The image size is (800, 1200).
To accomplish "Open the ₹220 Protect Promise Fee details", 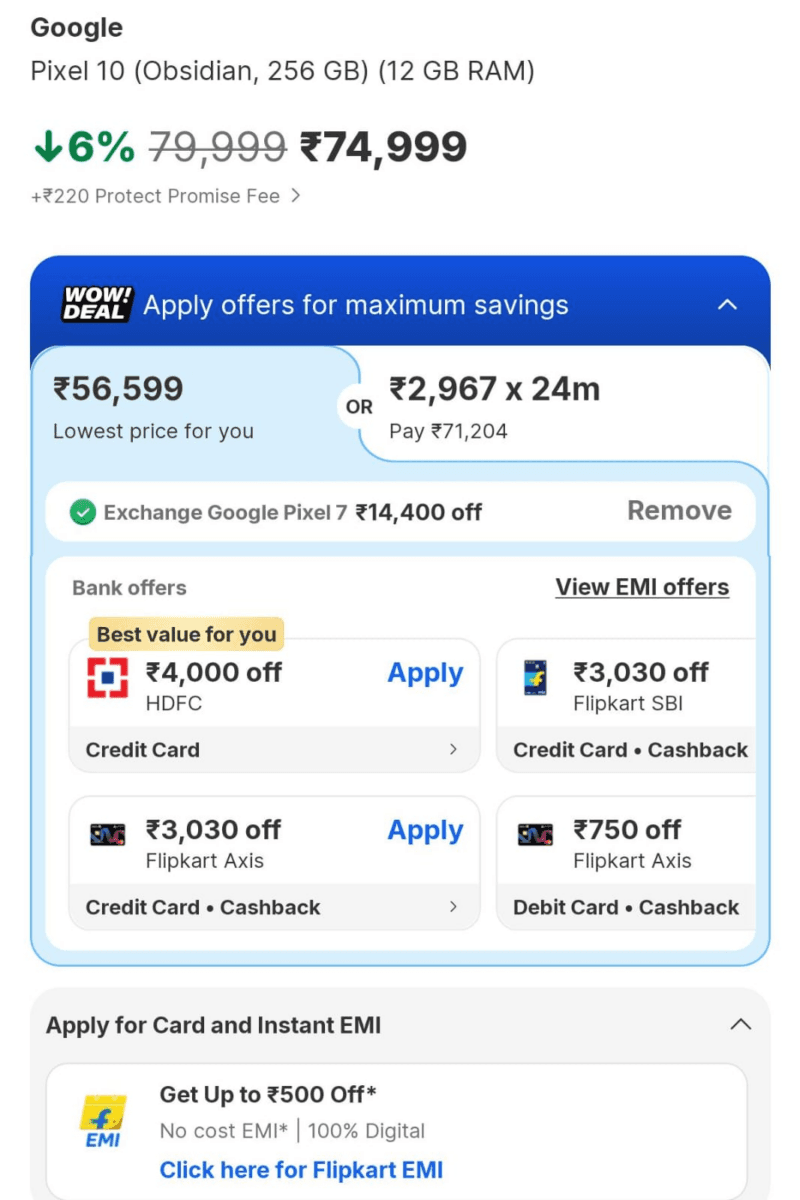I will [163, 196].
